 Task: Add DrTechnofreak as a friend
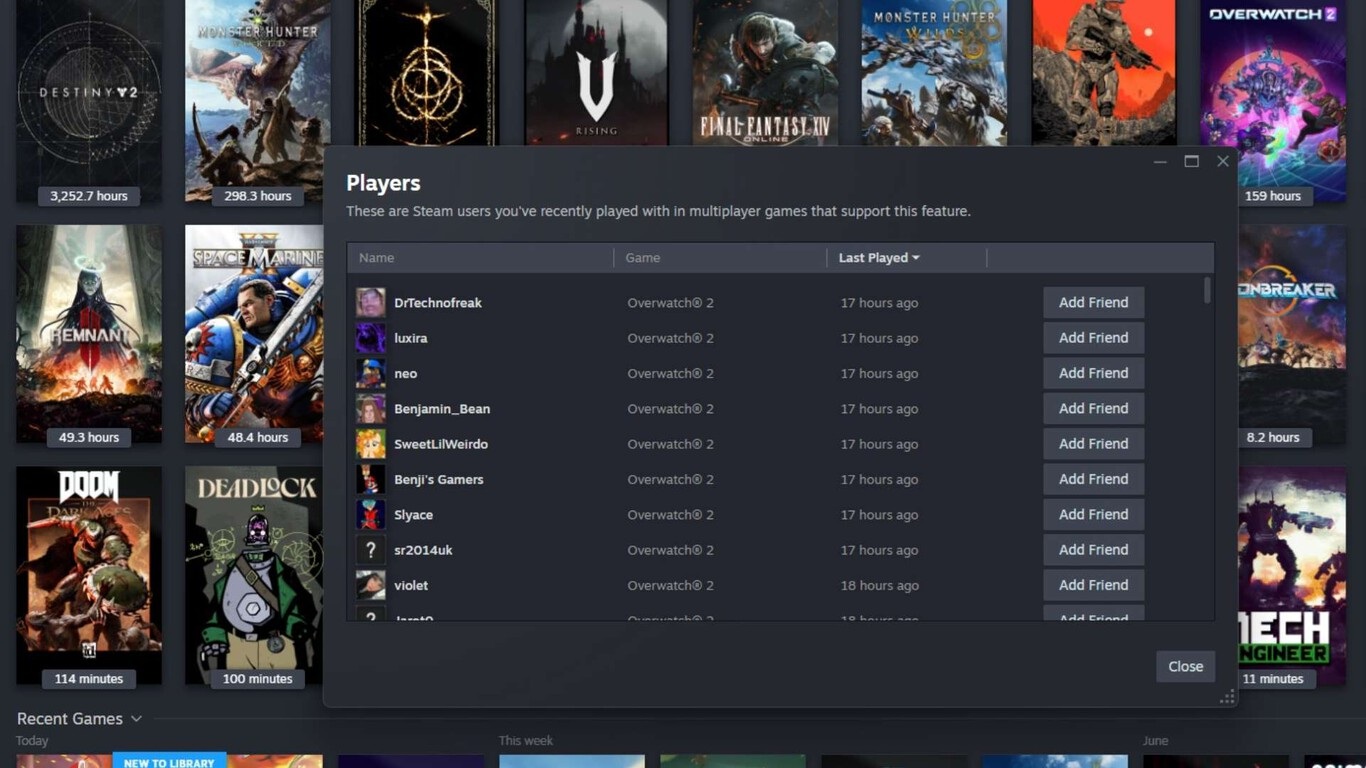[x=1093, y=303]
